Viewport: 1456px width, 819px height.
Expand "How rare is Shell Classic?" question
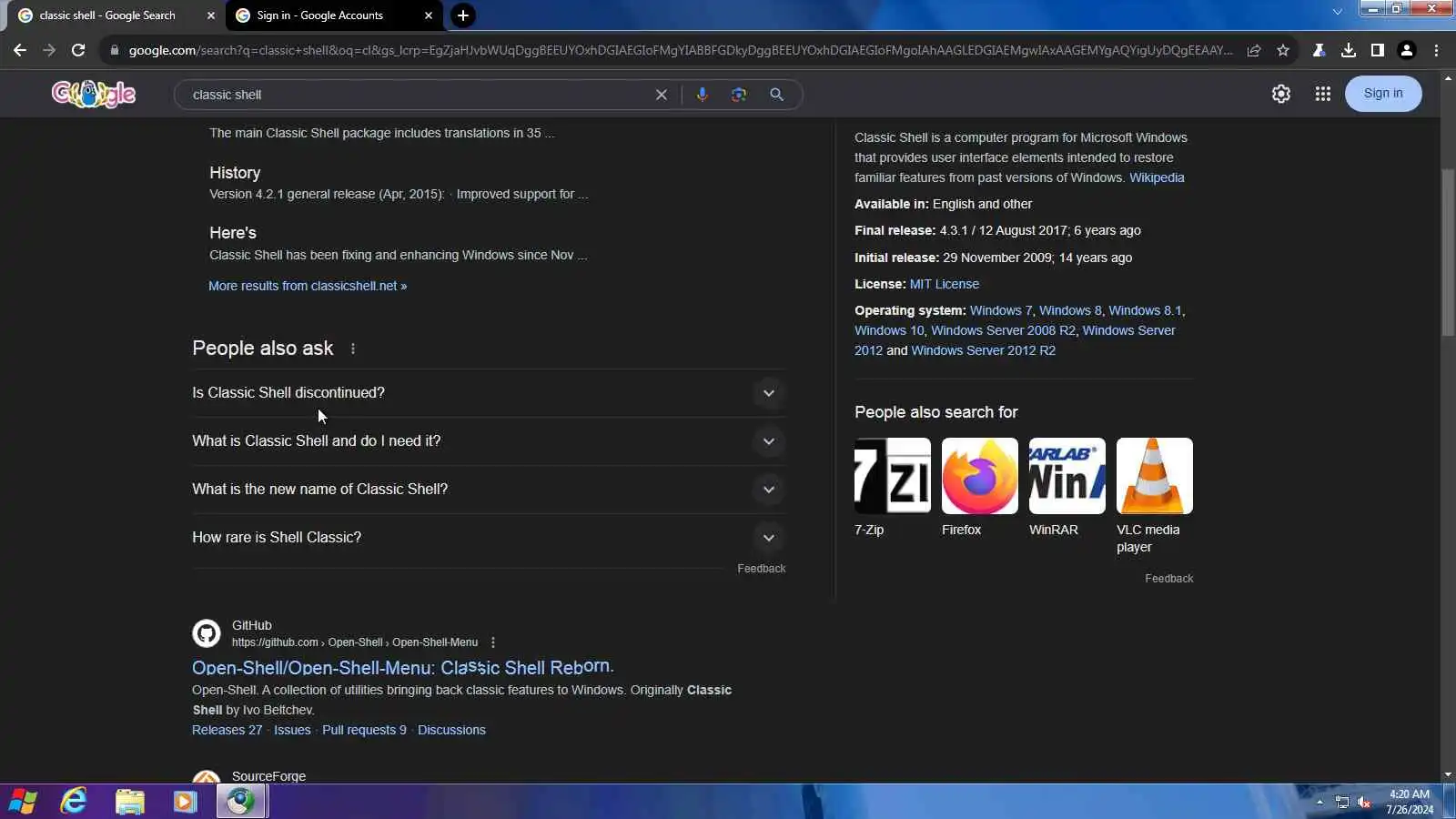[489, 538]
